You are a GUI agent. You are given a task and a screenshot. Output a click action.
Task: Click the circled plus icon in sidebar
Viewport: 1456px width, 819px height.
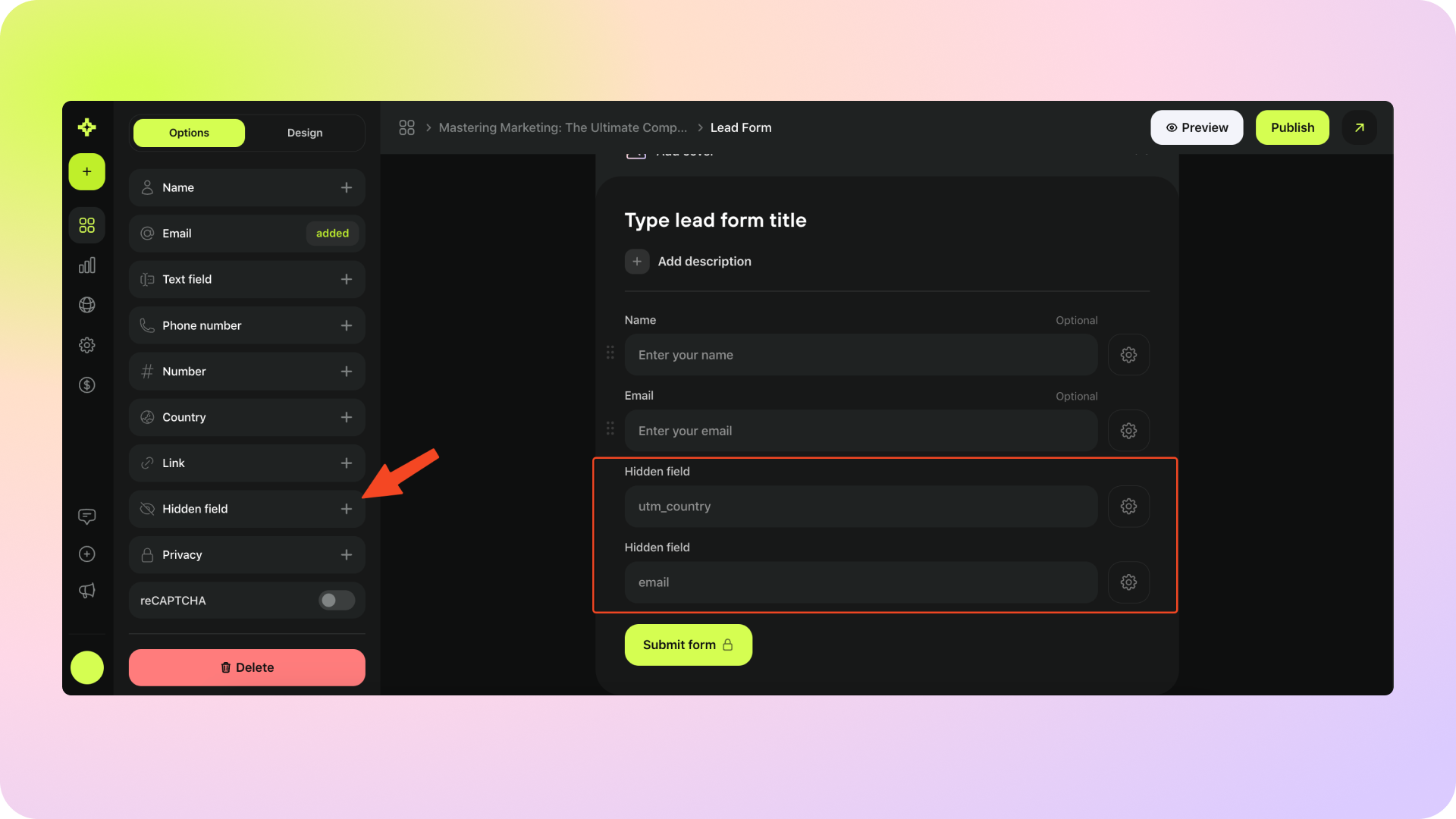pos(86,554)
